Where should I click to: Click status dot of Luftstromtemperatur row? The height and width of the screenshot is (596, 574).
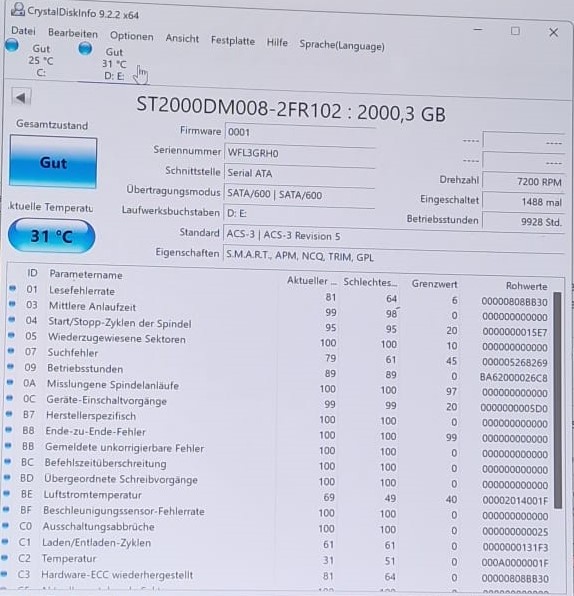coord(7,493)
